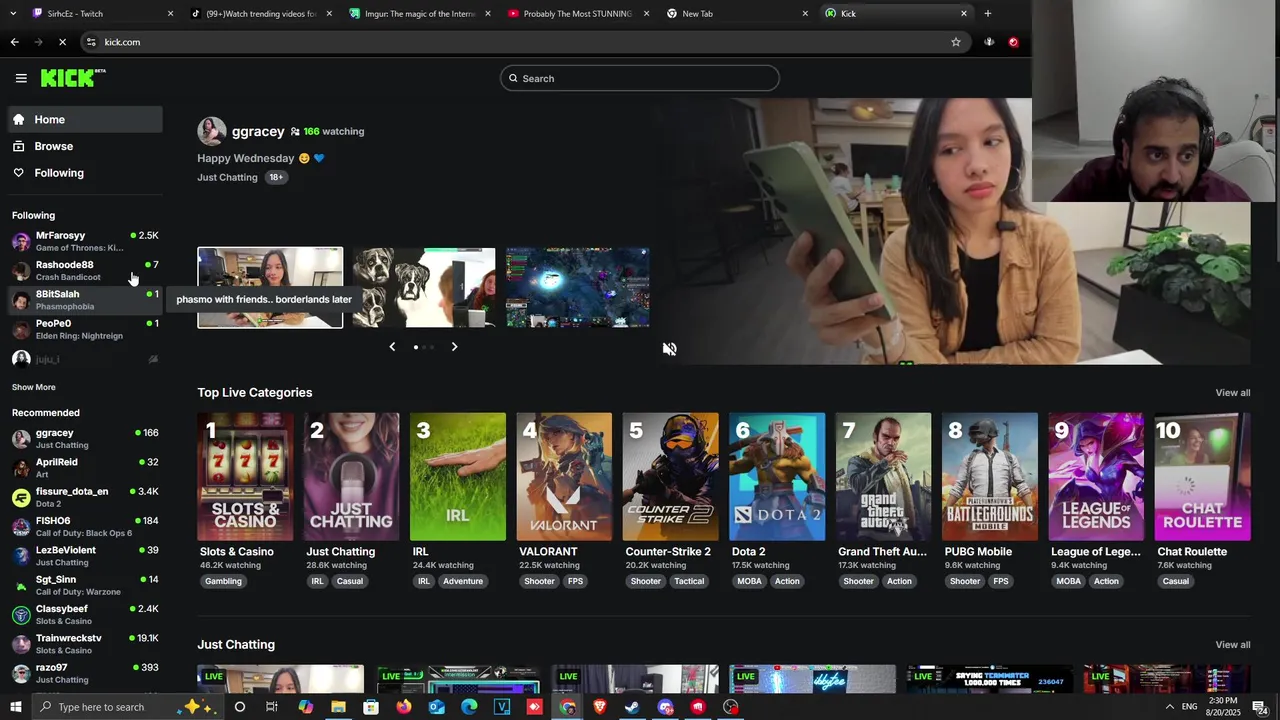Open IRL category card

click(x=458, y=477)
